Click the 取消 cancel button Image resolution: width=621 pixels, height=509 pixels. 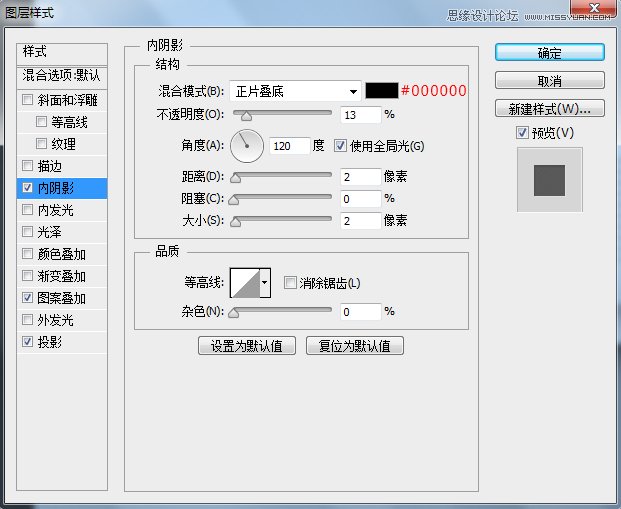[x=550, y=80]
